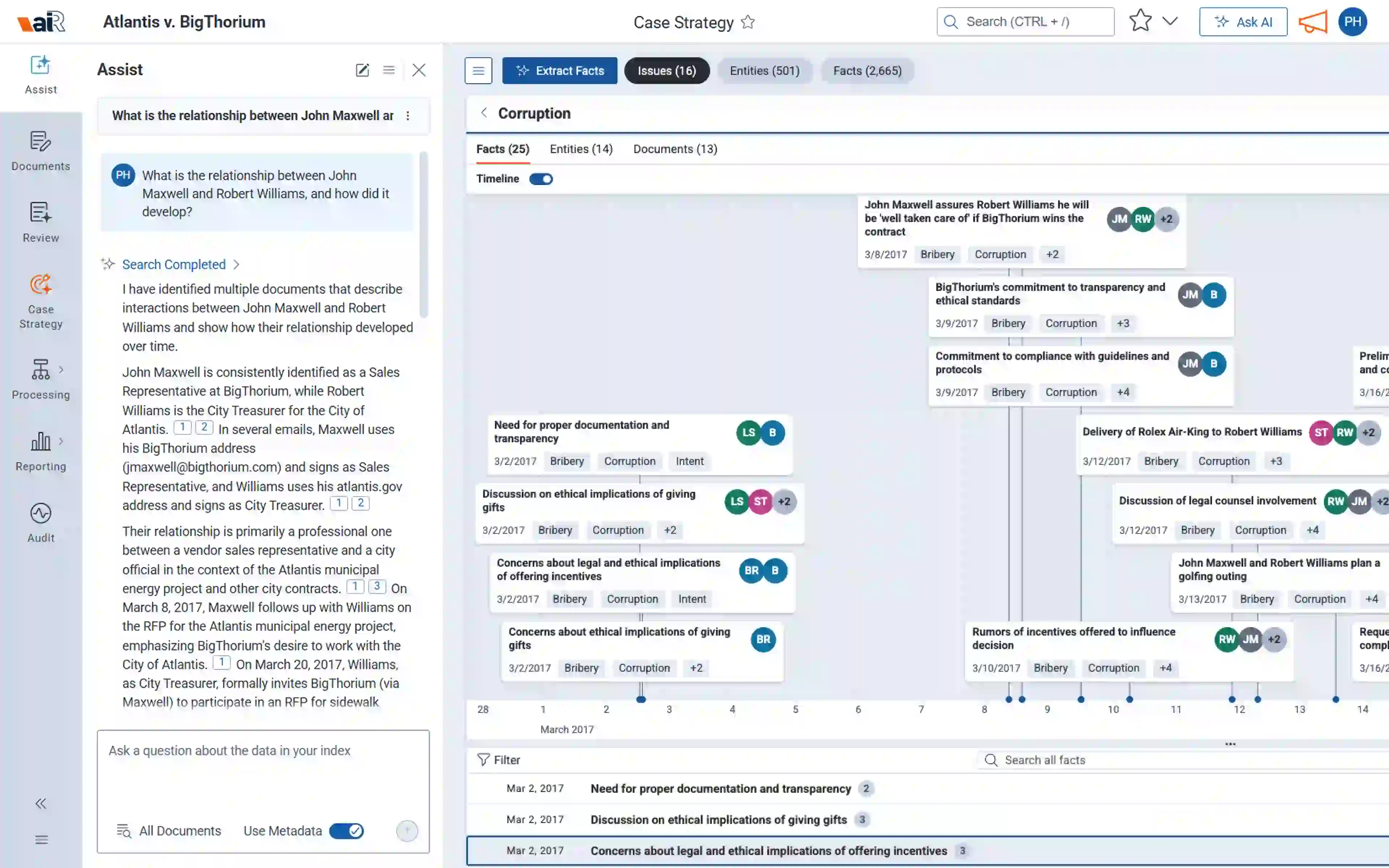Viewport: 1389px width, 868px height.
Task: Select the Facts (25) sub-tab
Action: coord(503,149)
